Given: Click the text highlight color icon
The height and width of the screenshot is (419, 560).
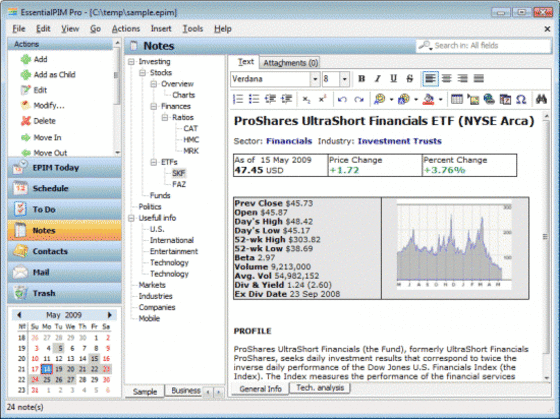Looking at the screenshot, I should click(379, 99).
